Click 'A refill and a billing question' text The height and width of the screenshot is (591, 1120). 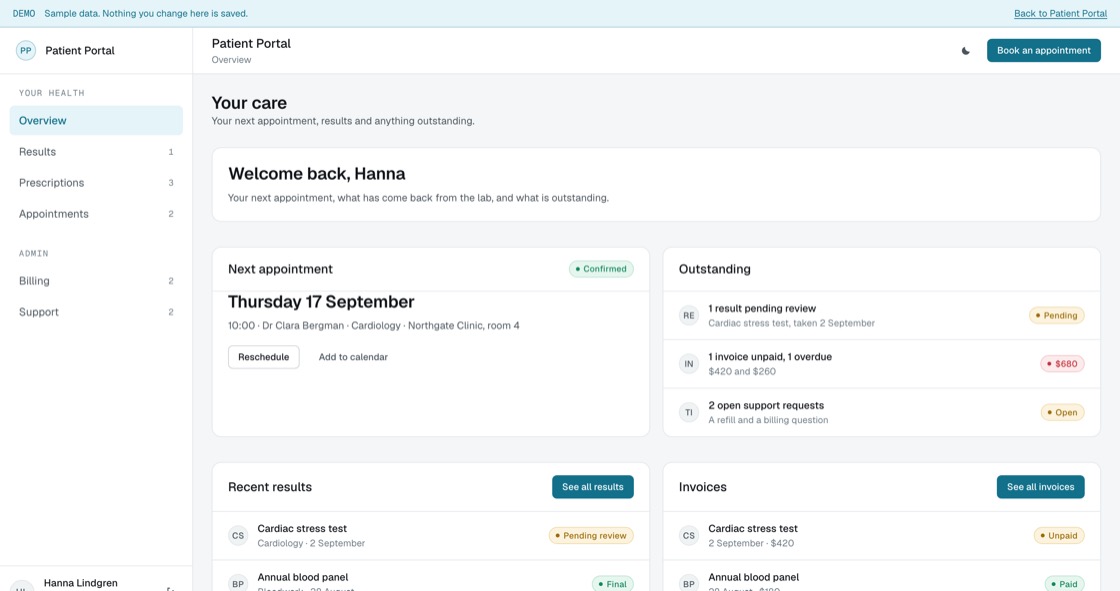(768, 420)
